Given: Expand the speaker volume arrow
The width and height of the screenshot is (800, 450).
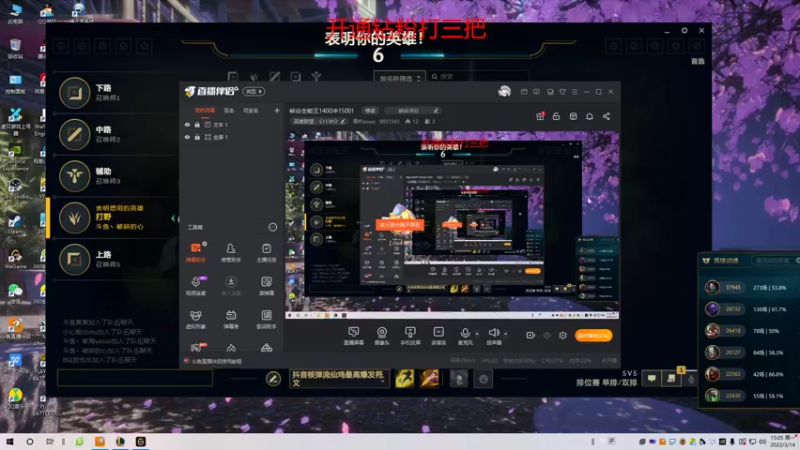Looking at the screenshot, I should coord(506,334).
